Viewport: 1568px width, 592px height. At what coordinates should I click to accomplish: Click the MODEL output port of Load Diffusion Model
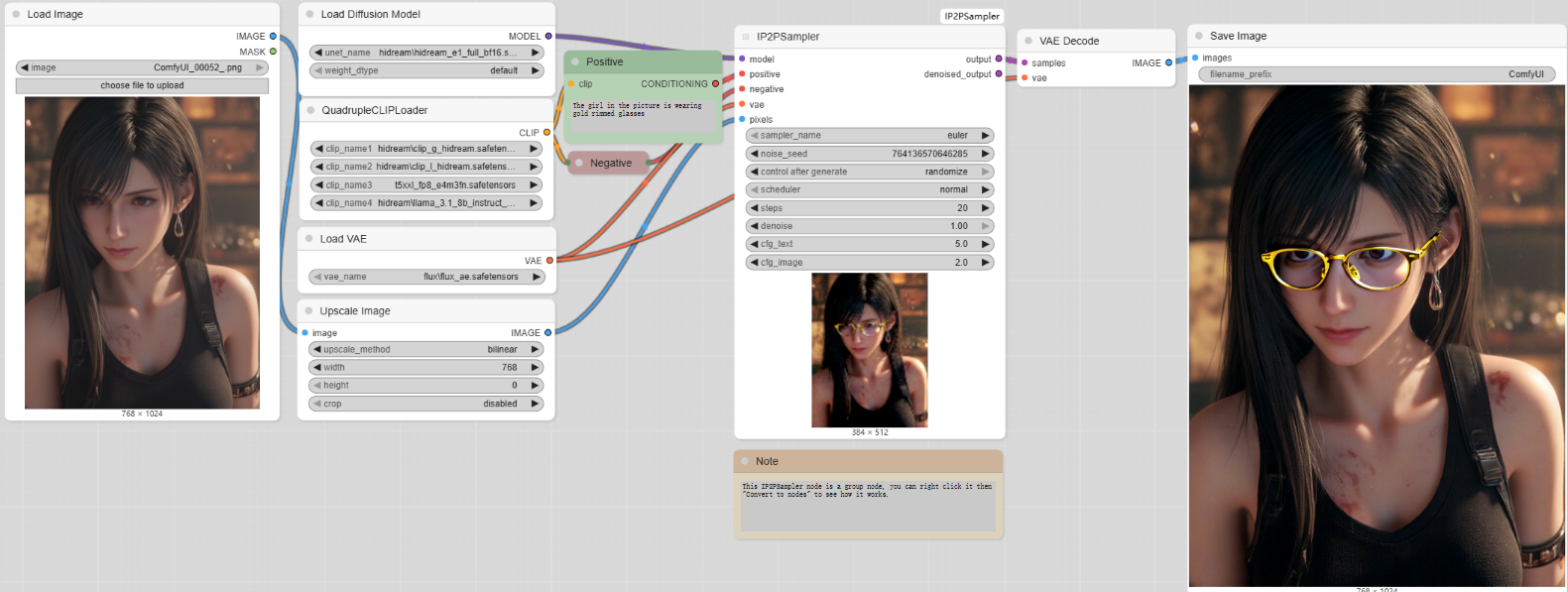[548, 36]
